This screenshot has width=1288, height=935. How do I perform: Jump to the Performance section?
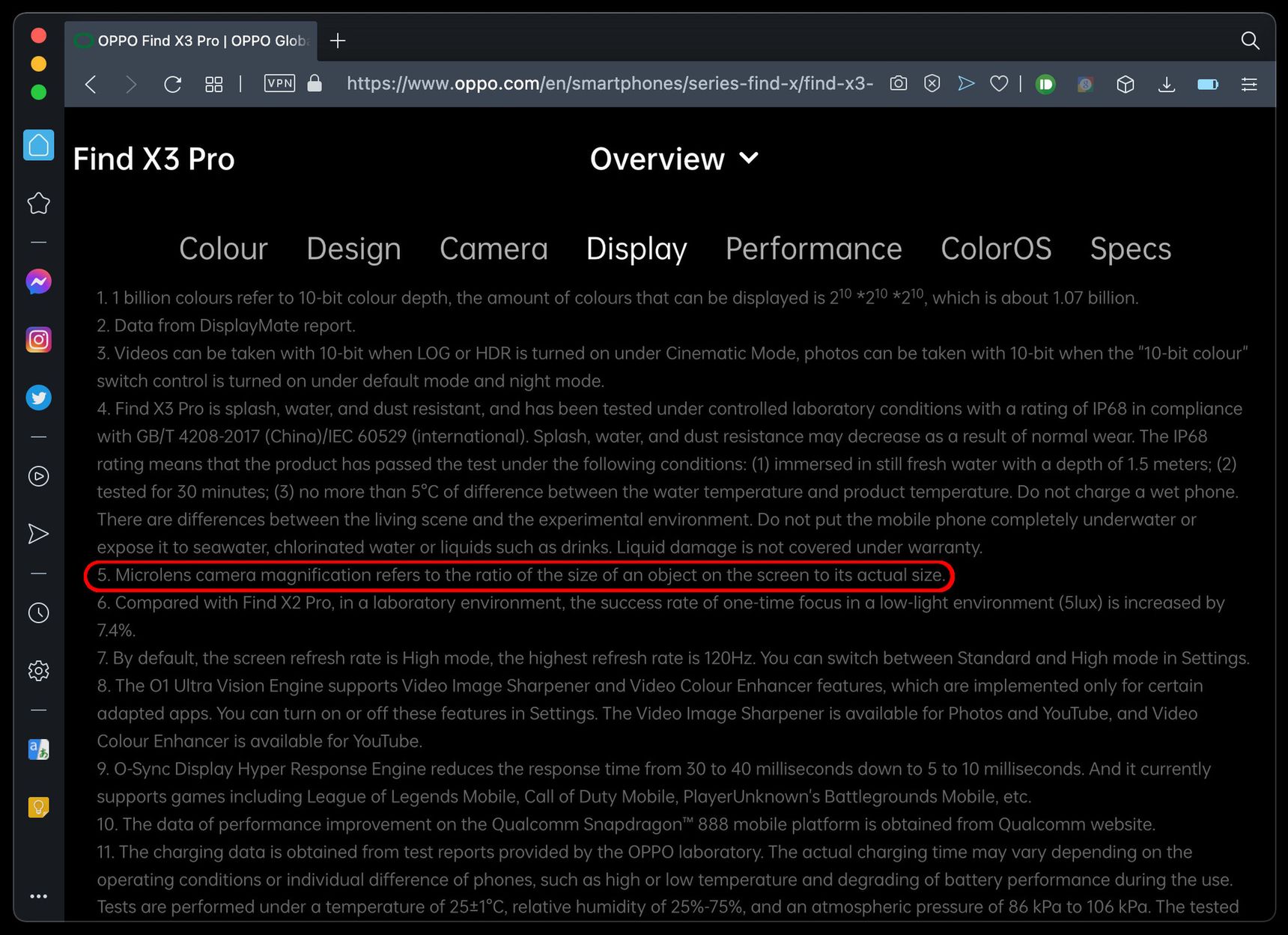pos(814,249)
